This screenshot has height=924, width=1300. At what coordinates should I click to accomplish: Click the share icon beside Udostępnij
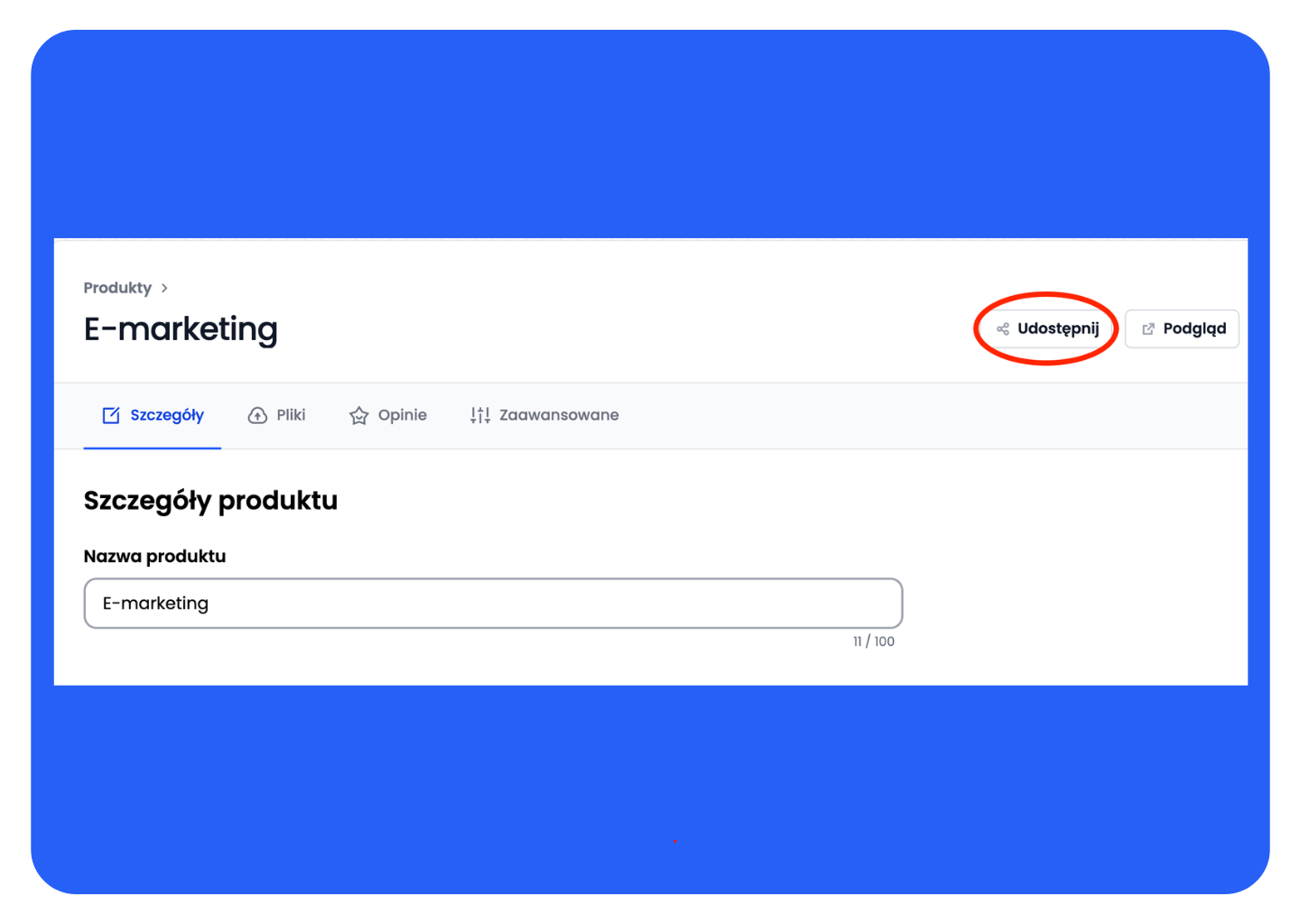coord(1002,329)
